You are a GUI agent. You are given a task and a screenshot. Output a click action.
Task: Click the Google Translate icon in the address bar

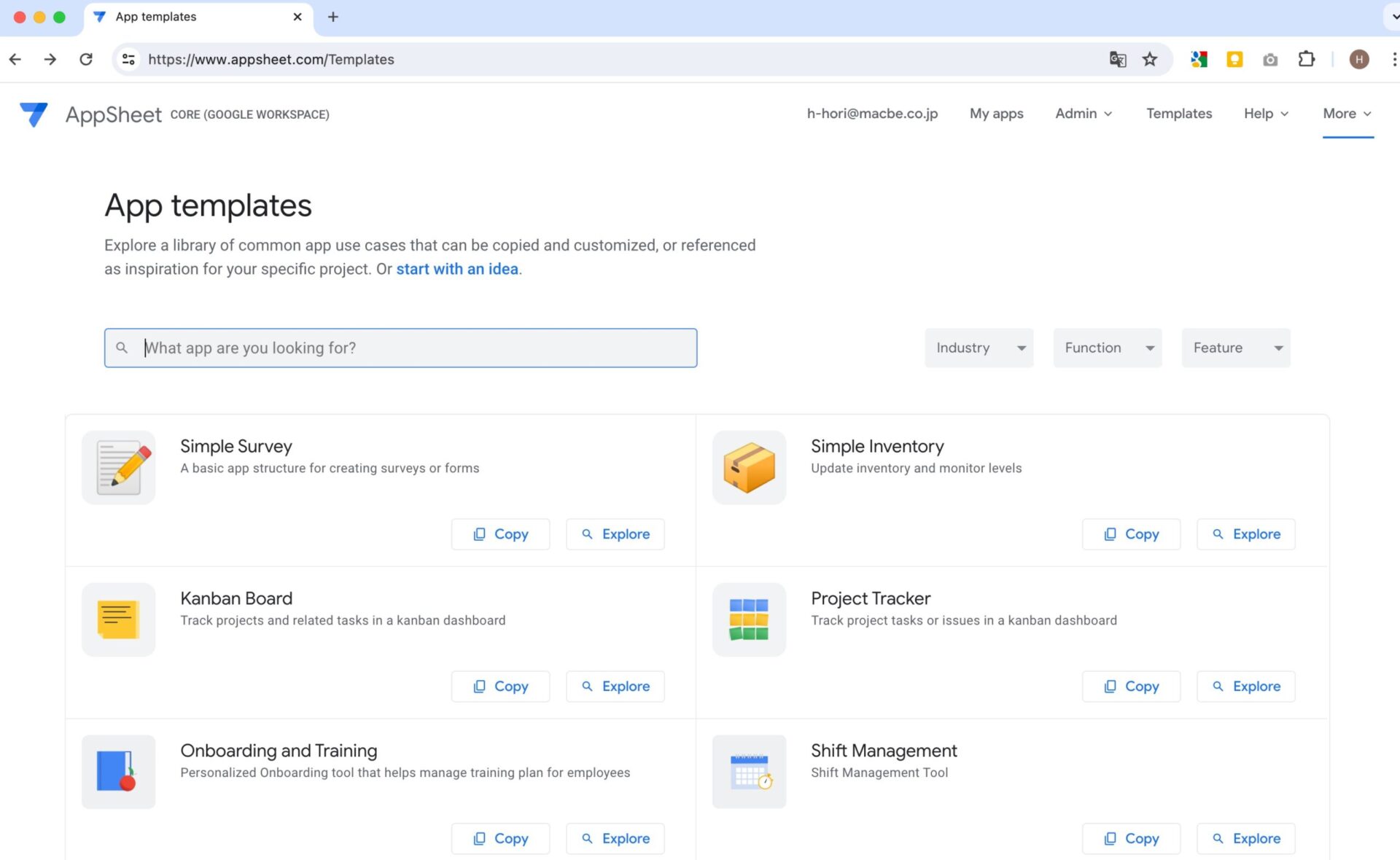click(x=1118, y=60)
